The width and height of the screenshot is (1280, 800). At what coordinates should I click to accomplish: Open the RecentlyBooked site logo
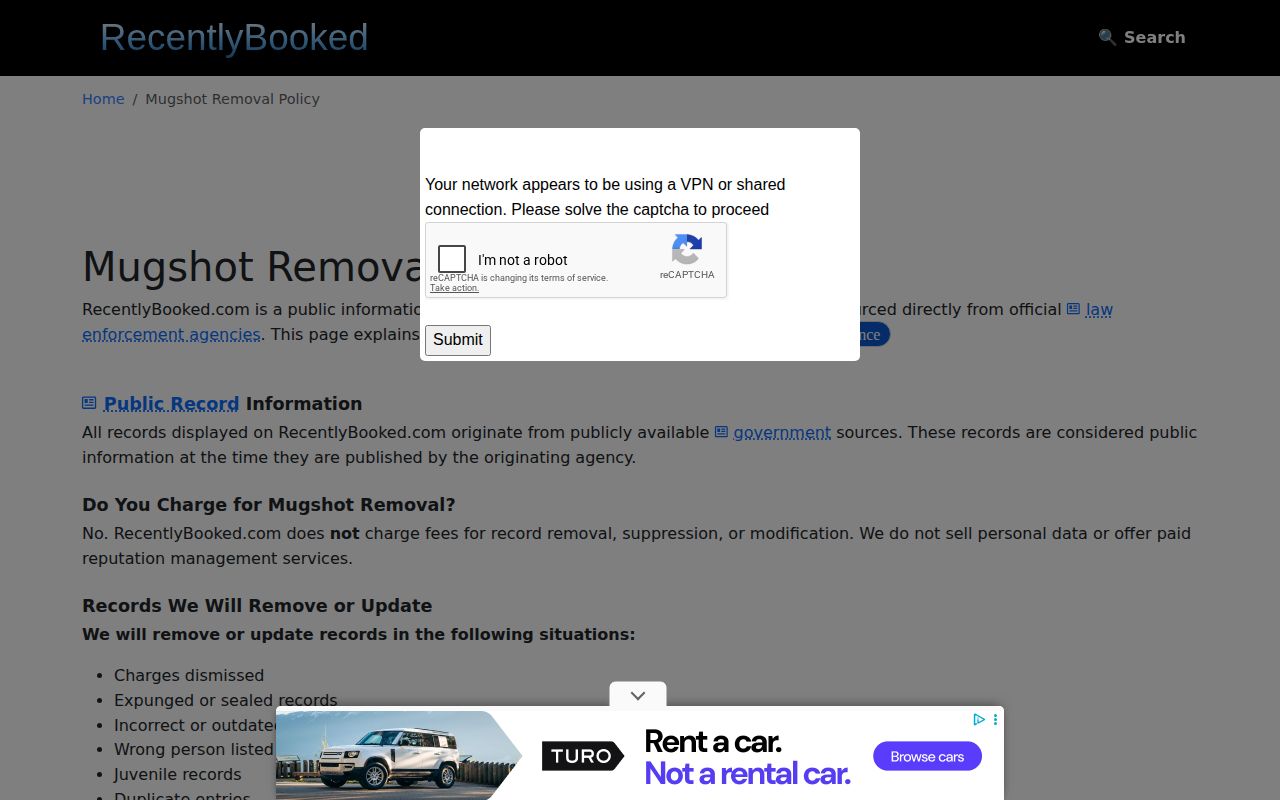tap(234, 38)
